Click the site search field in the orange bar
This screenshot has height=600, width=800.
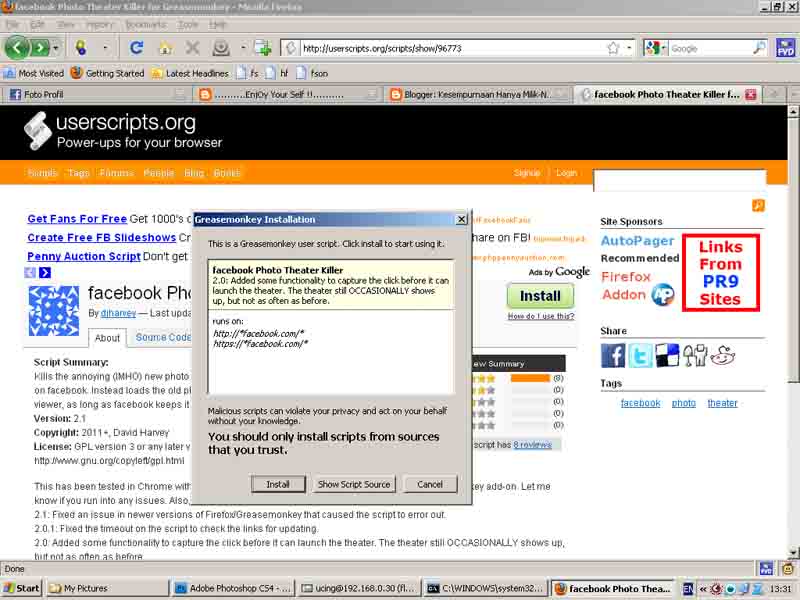pyautogui.click(x=680, y=181)
